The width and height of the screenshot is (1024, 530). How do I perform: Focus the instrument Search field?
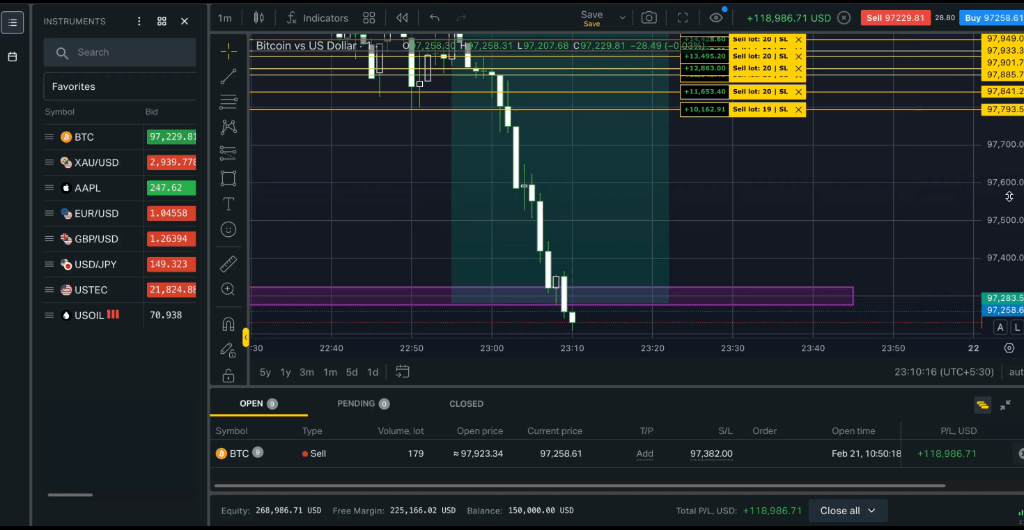(x=120, y=52)
